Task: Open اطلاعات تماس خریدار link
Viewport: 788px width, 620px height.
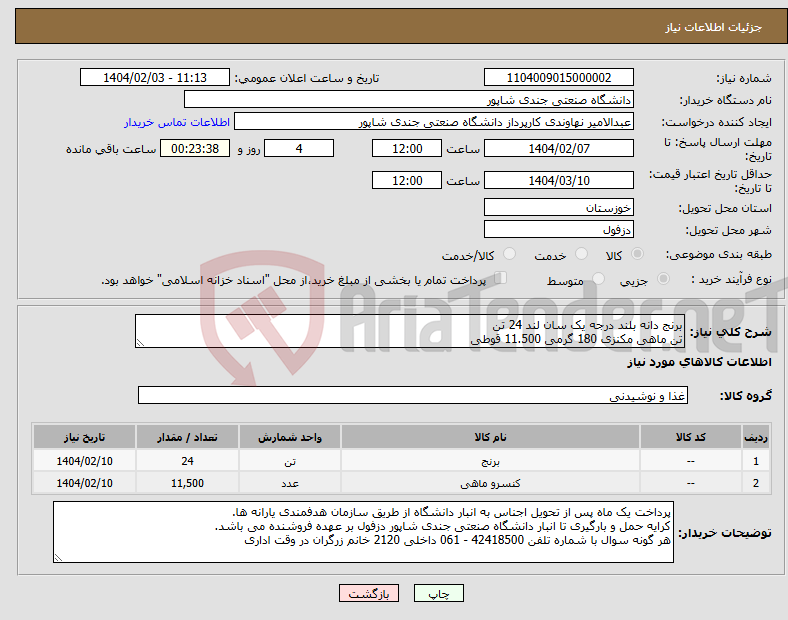Action: (177, 122)
